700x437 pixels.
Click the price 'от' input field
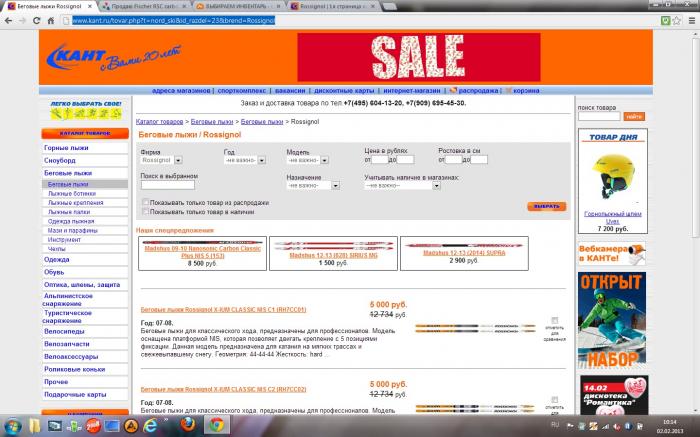380,160
